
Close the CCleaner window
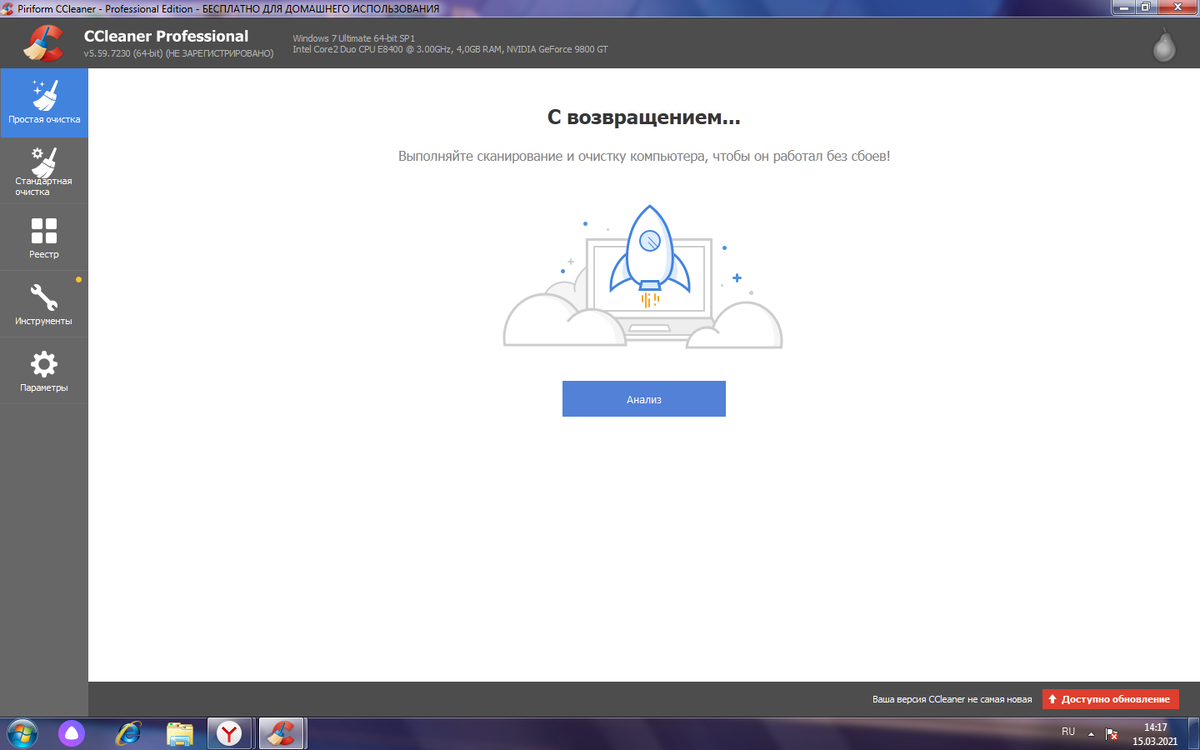[x=1176, y=7]
